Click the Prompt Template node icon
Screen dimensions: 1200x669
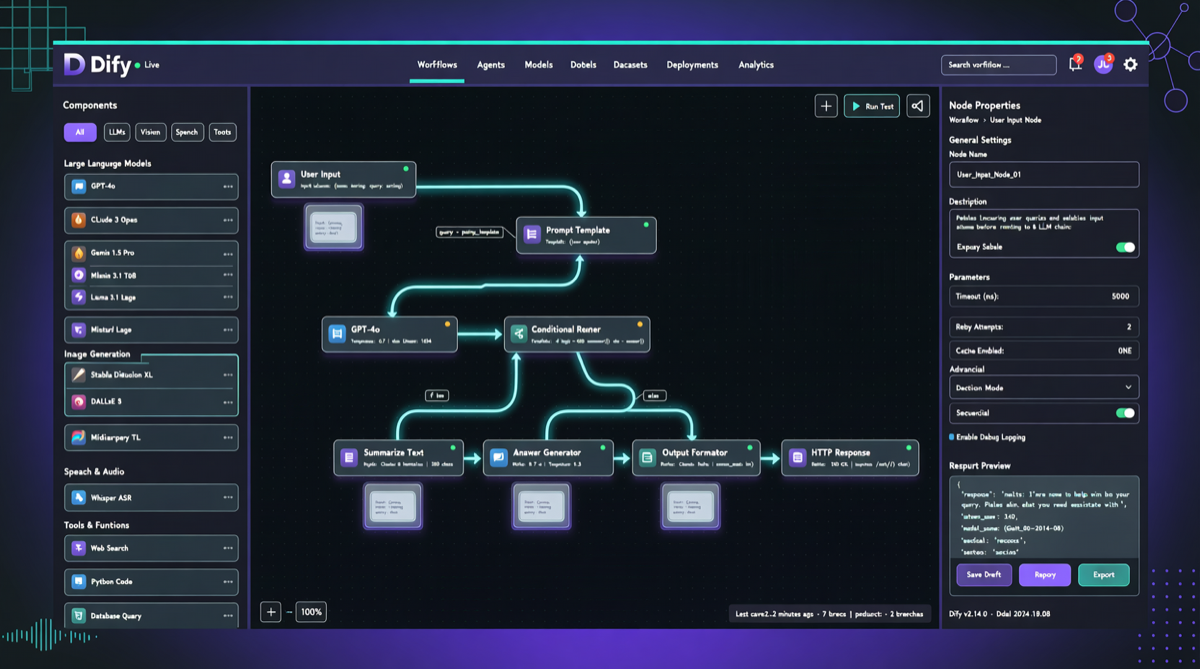531,234
